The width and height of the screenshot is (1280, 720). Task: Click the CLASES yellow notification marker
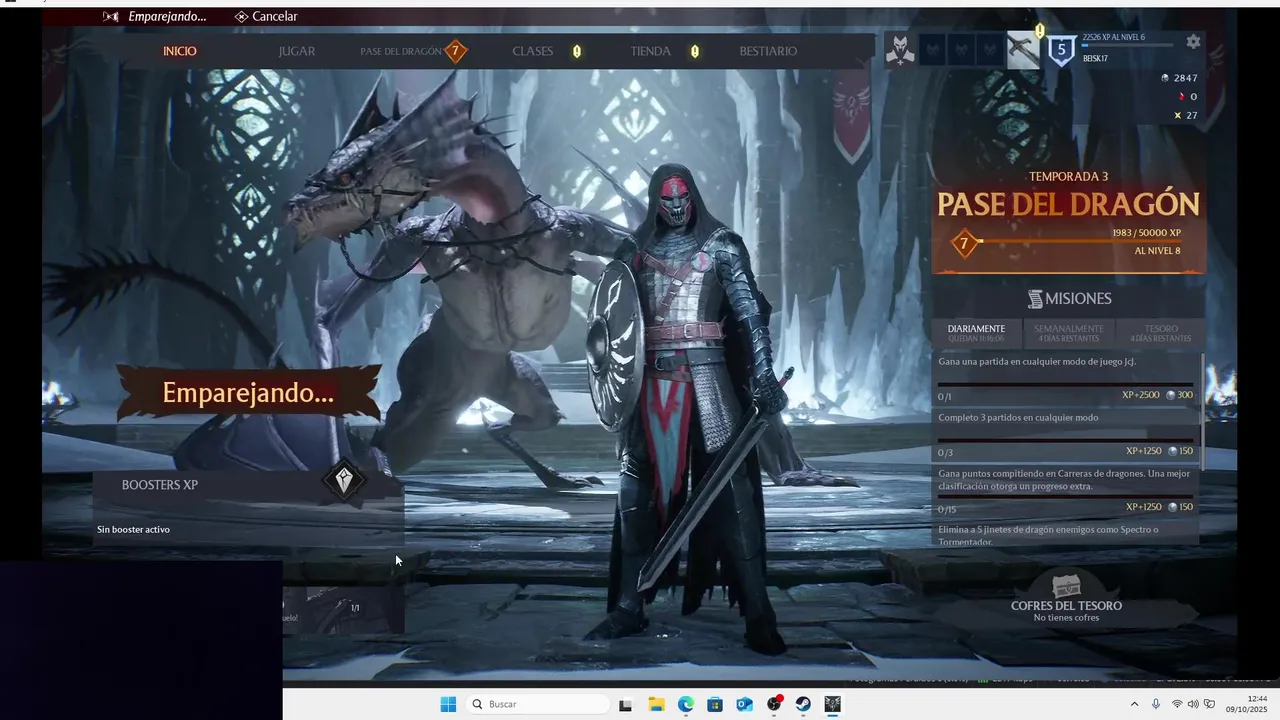point(577,51)
